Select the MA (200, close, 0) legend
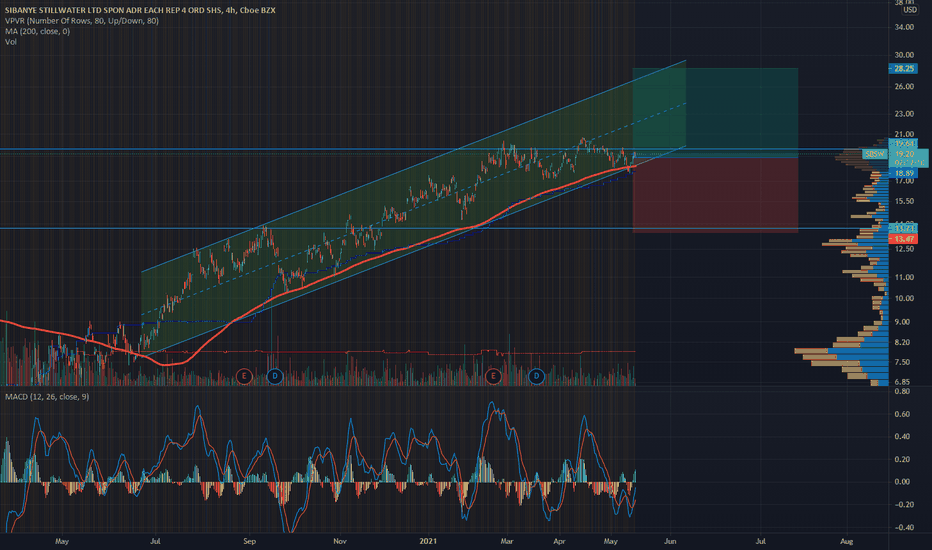This screenshot has height=550, width=932. [37, 31]
